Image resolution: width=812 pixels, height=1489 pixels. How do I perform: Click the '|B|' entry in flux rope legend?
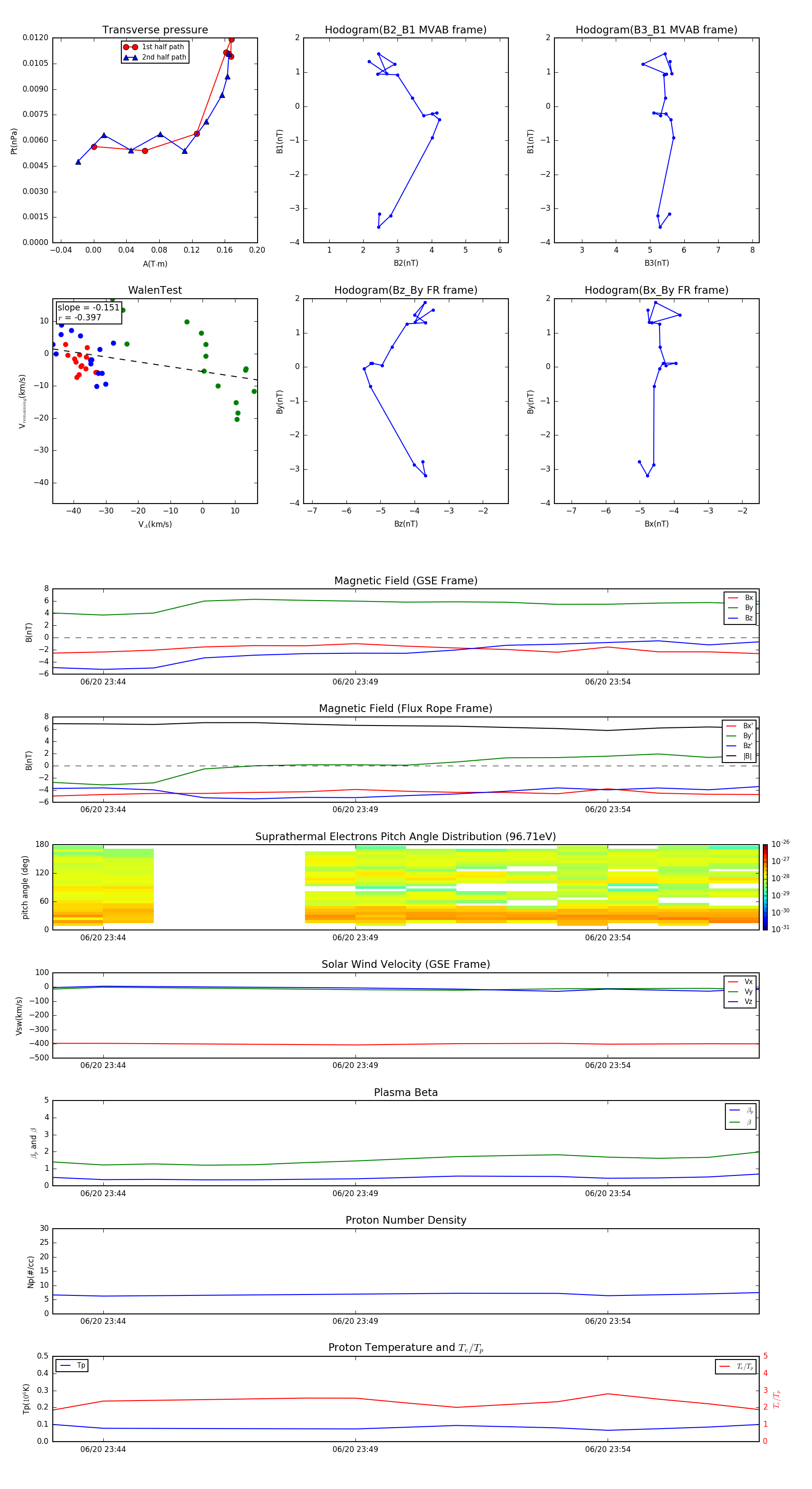coord(739,757)
